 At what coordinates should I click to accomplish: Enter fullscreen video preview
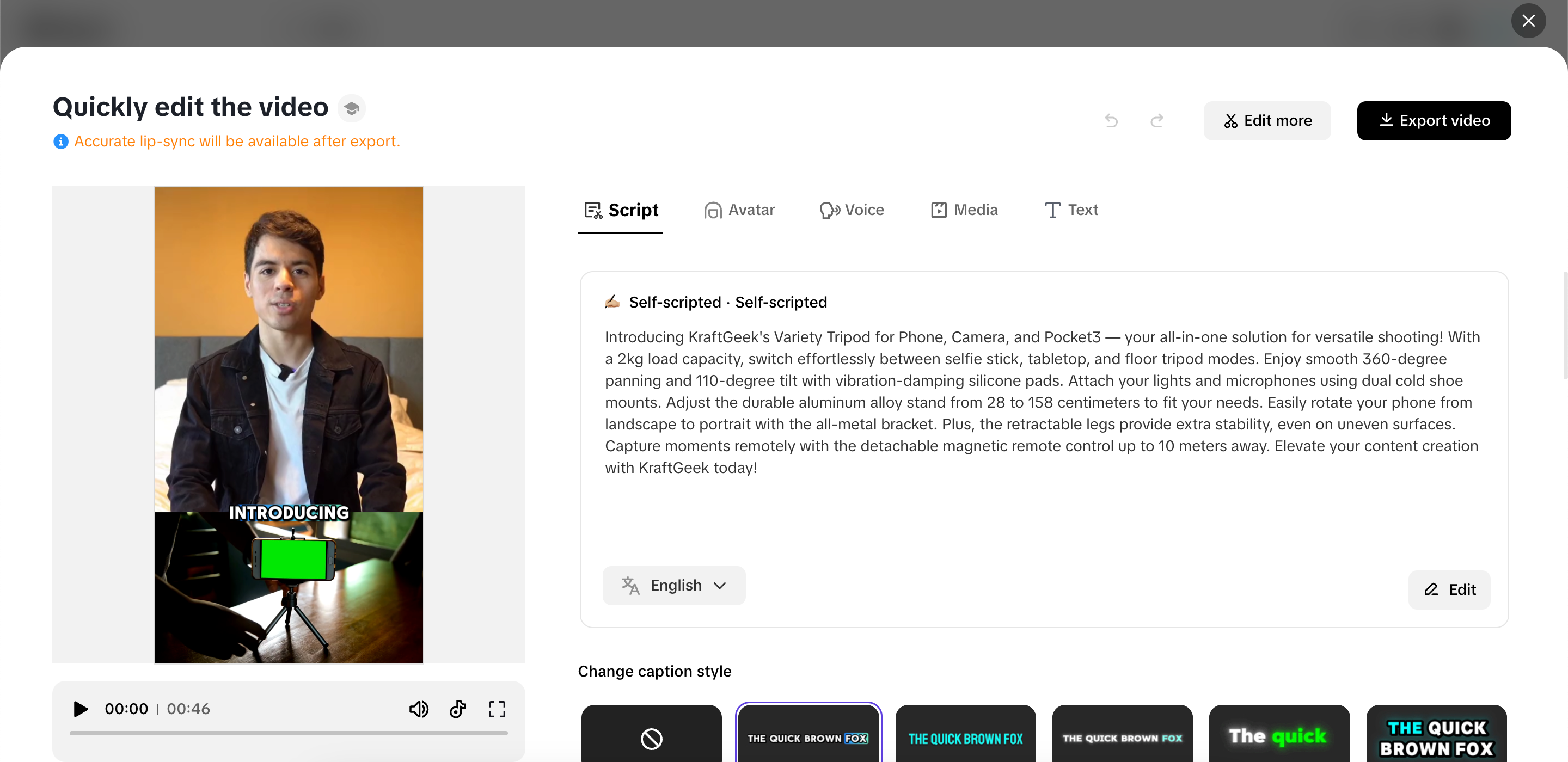tap(497, 709)
